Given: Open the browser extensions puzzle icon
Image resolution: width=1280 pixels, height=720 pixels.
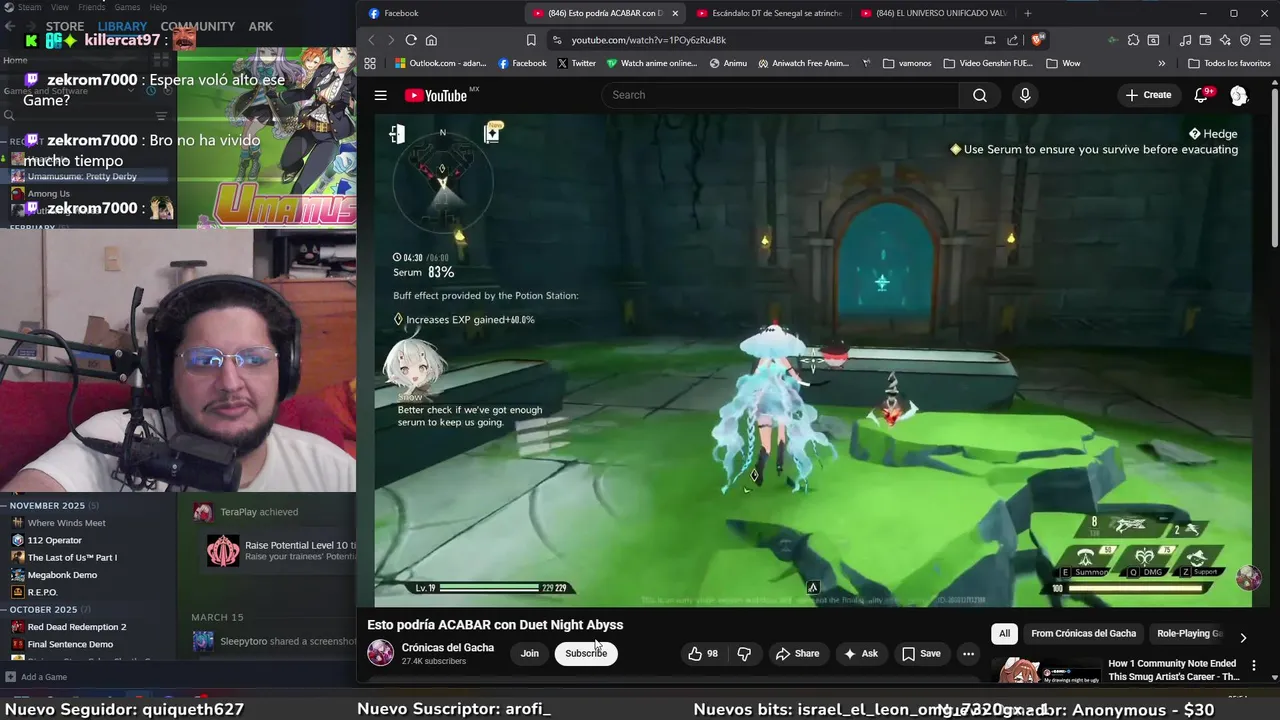Looking at the screenshot, I should coord(1133,40).
